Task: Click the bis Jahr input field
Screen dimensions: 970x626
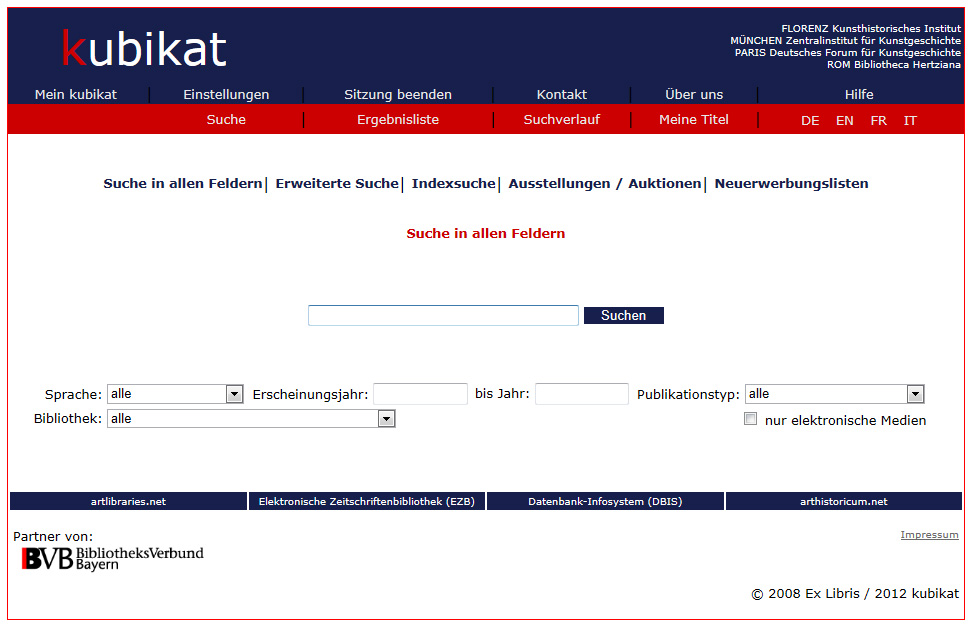Action: pyautogui.click(x=581, y=394)
